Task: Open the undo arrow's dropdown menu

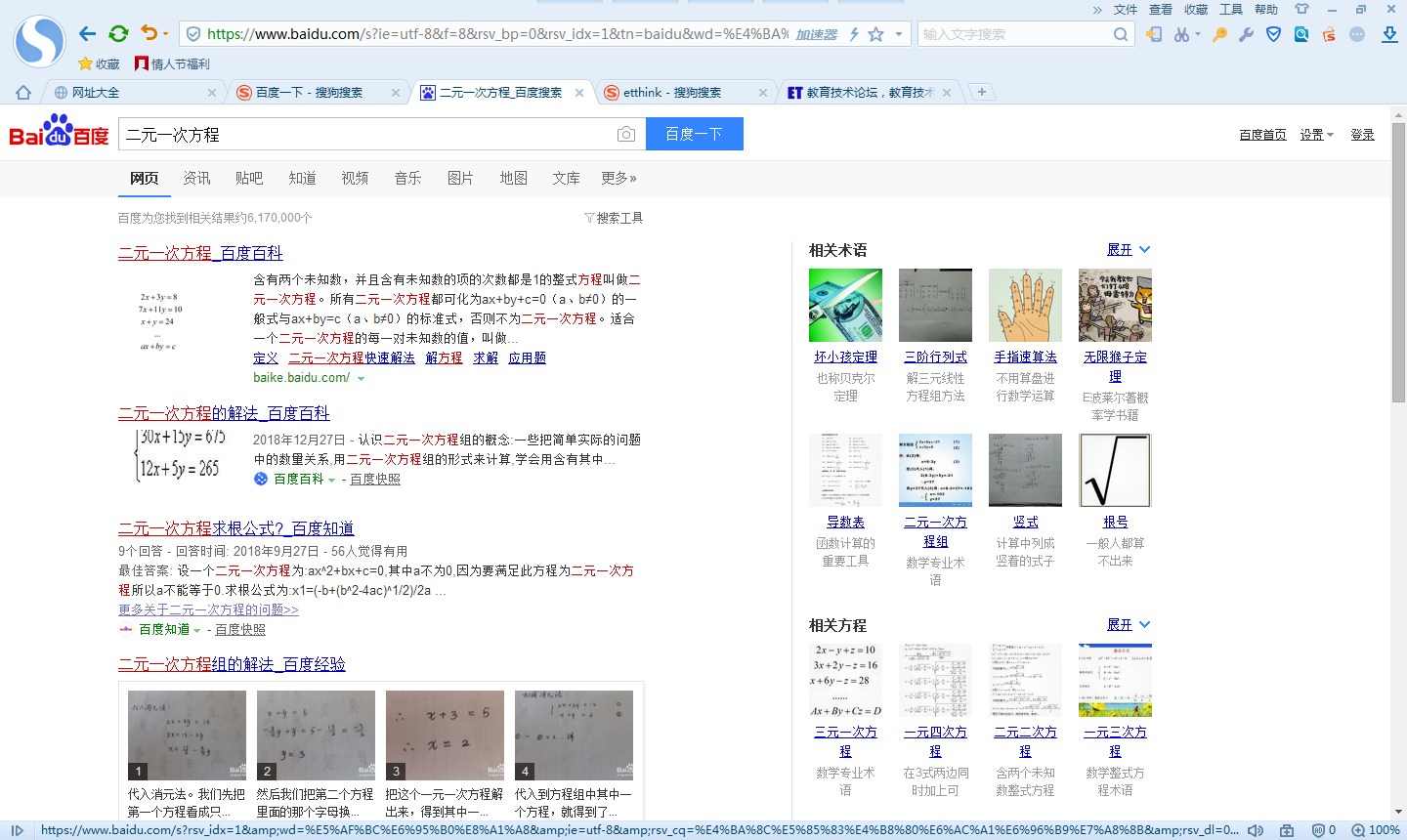Action: pos(165,34)
